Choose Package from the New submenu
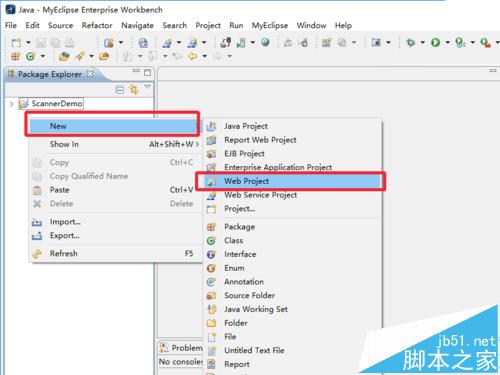500x375 pixels. pyautogui.click(x=293, y=227)
